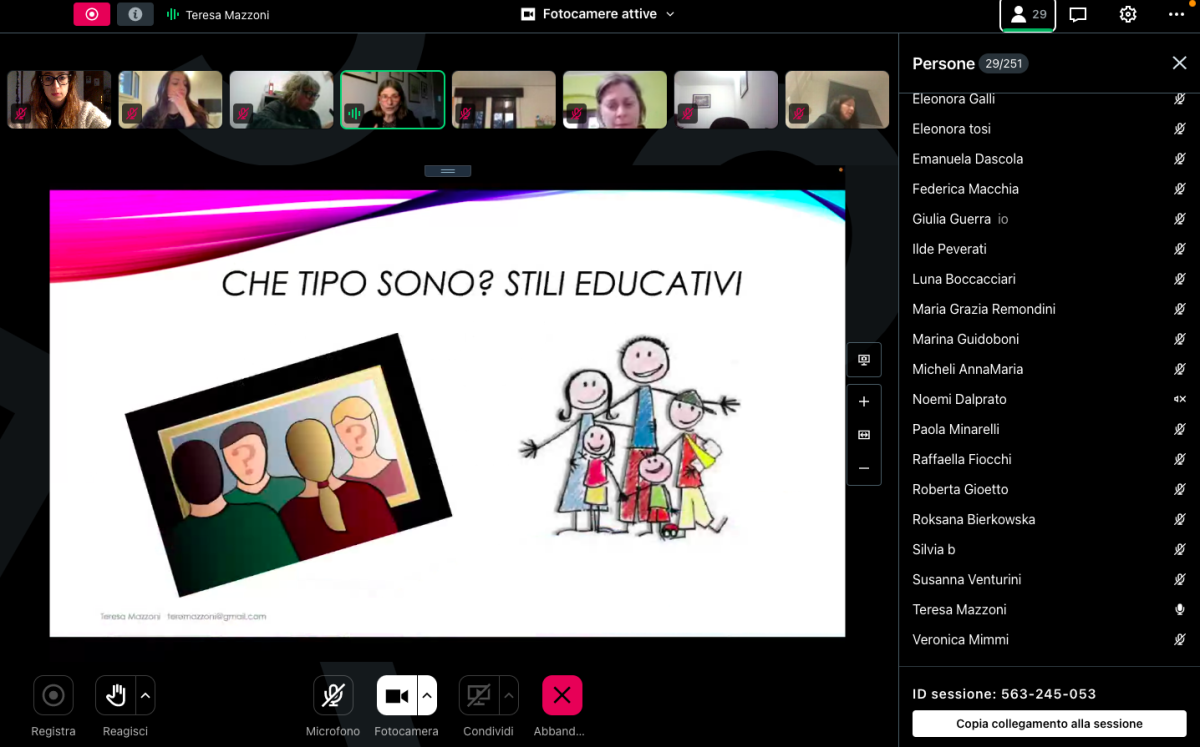
Task: Select the first webcam thumbnail with glasses
Action: (x=59, y=100)
